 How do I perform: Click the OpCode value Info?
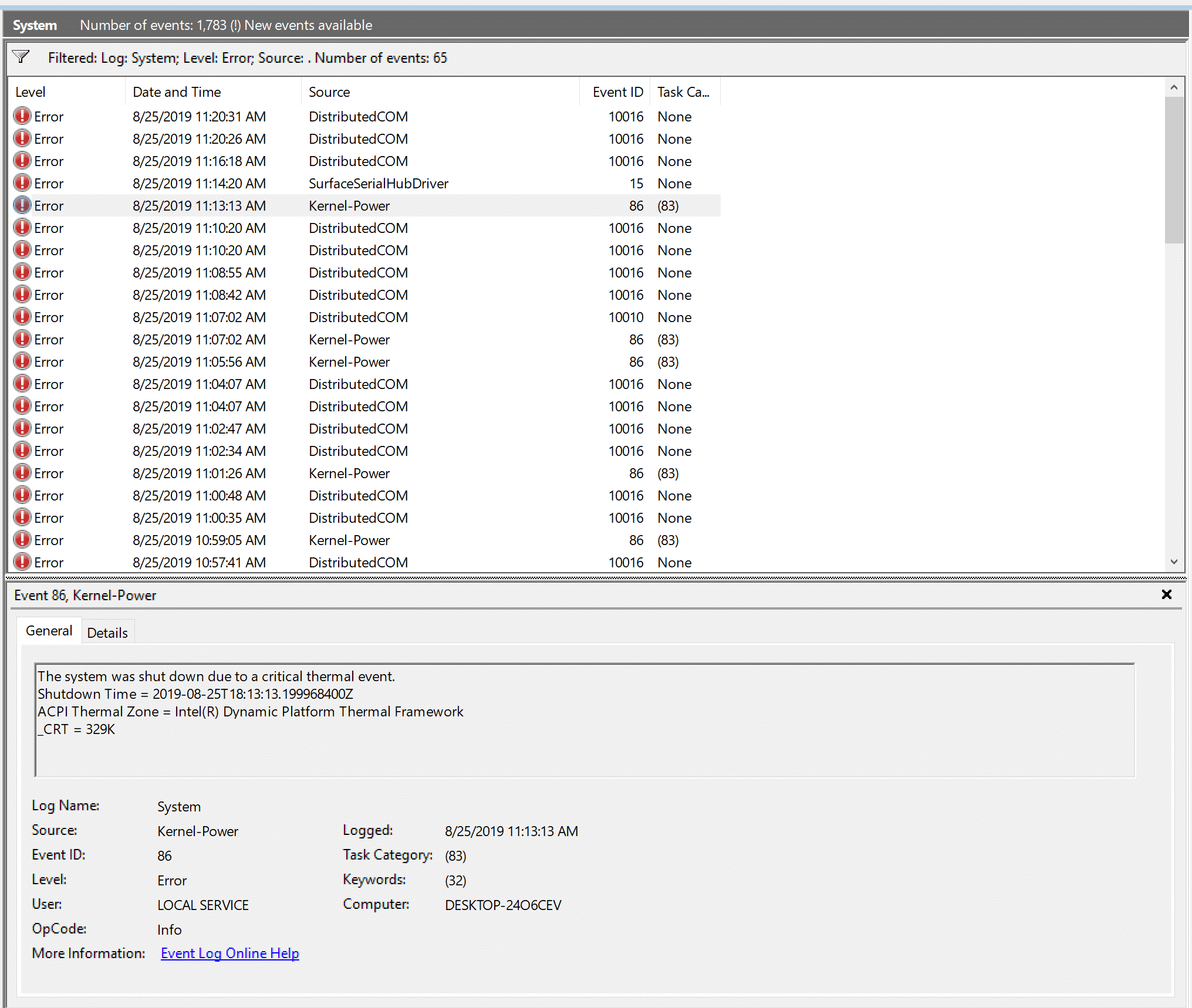(x=169, y=930)
